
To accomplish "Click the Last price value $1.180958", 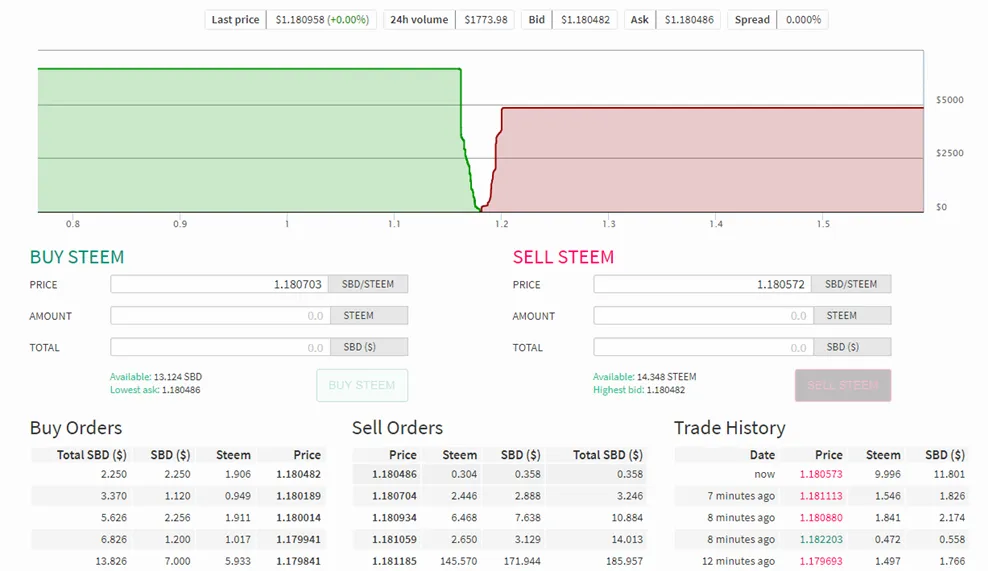I will click(300, 20).
